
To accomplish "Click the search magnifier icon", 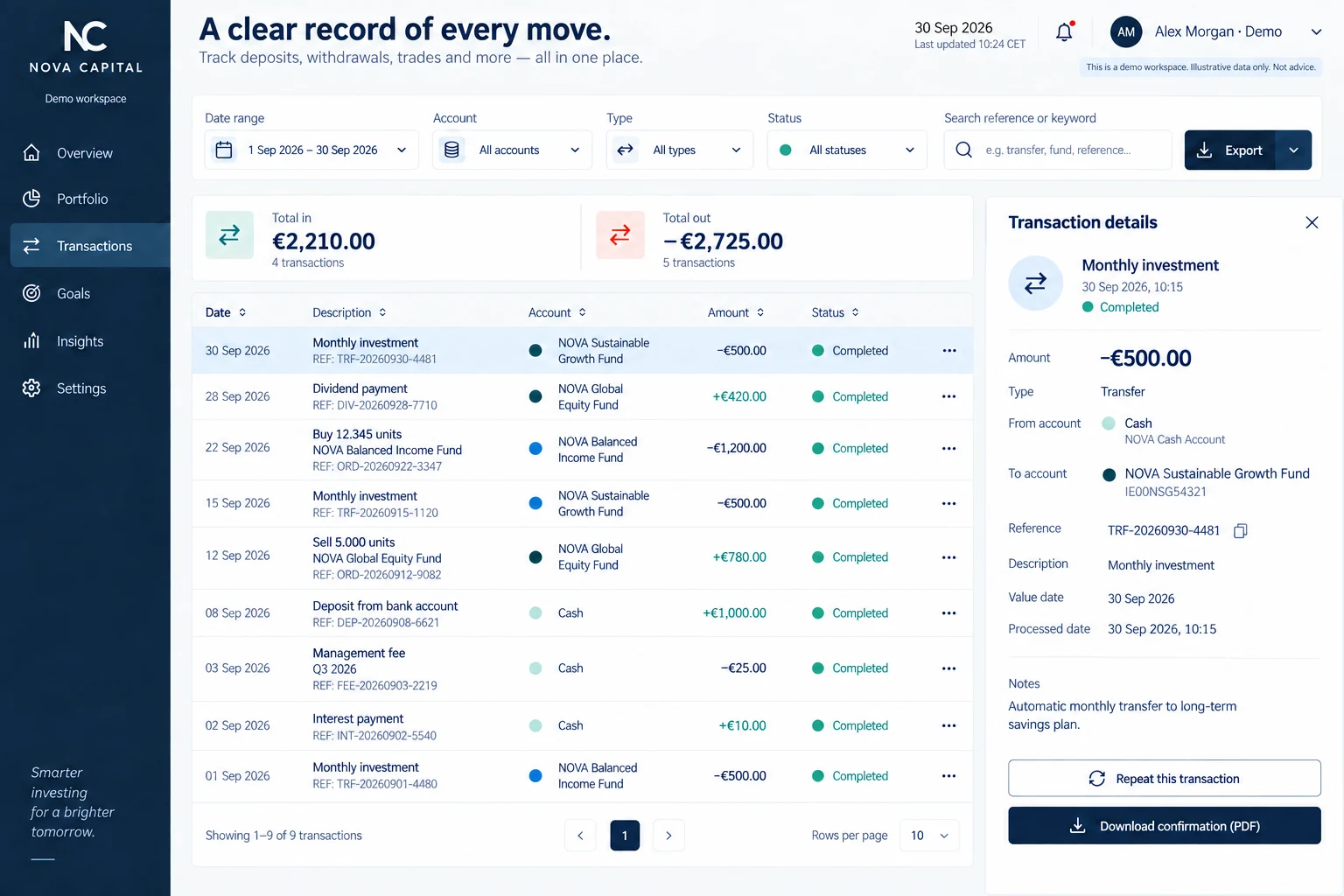I will [963, 150].
